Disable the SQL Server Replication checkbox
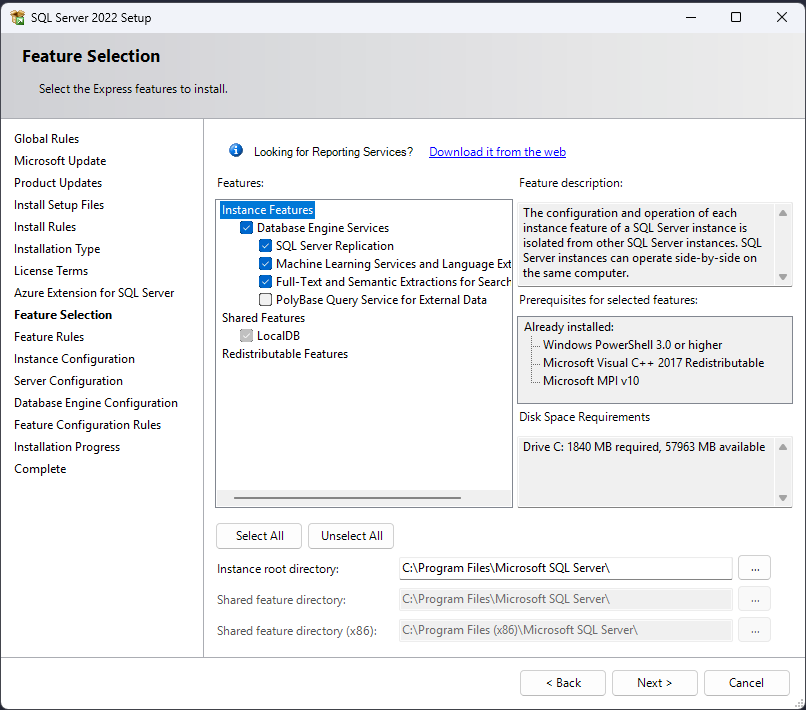Screen dimensions: 806x710 point(266,246)
